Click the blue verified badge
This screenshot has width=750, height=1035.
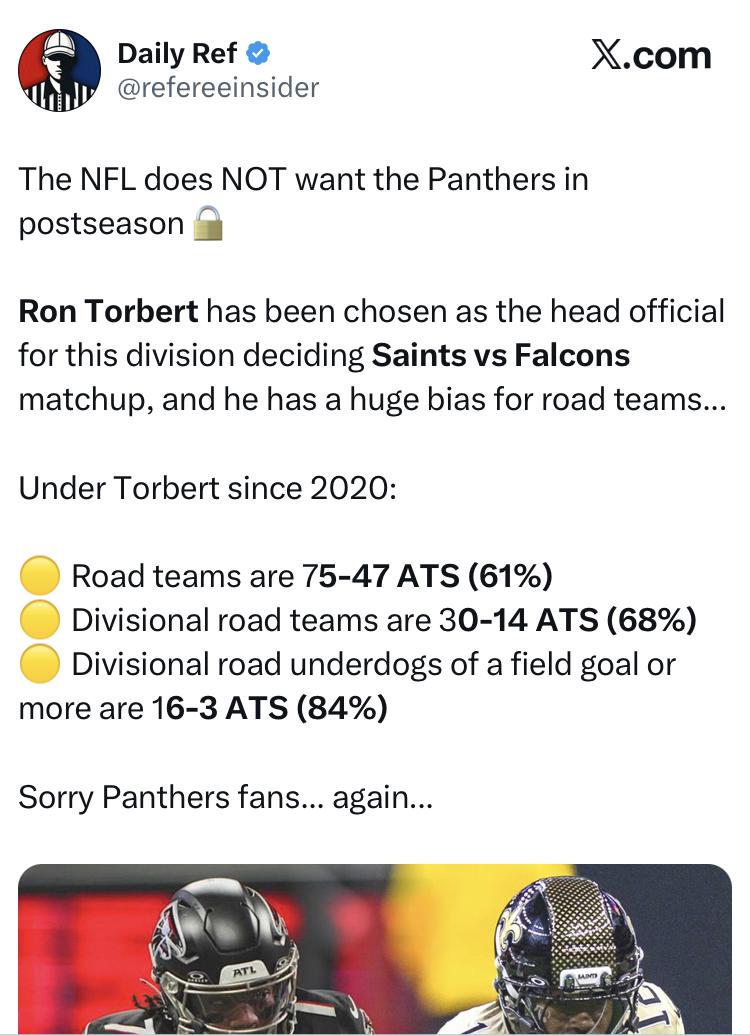[259, 53]
